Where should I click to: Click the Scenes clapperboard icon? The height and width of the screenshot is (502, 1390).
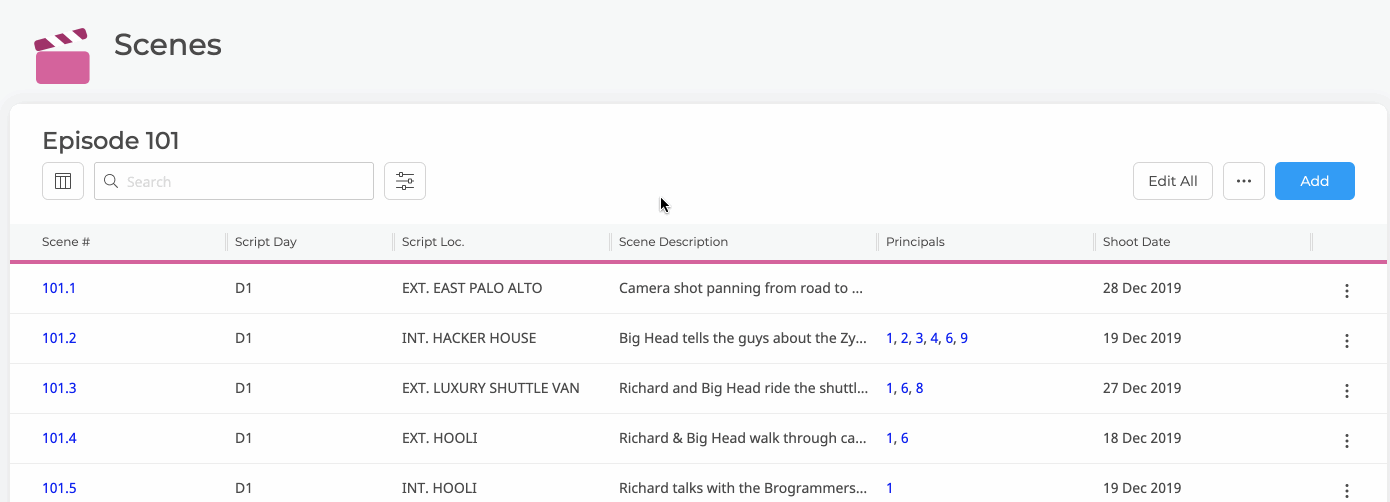[x=62, y=56]
